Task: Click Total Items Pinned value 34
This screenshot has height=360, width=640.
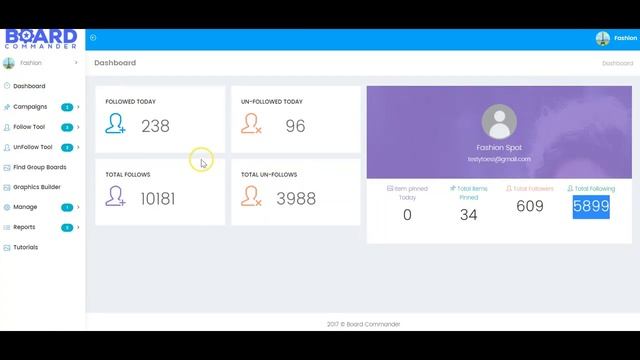Action: point(469,215)
